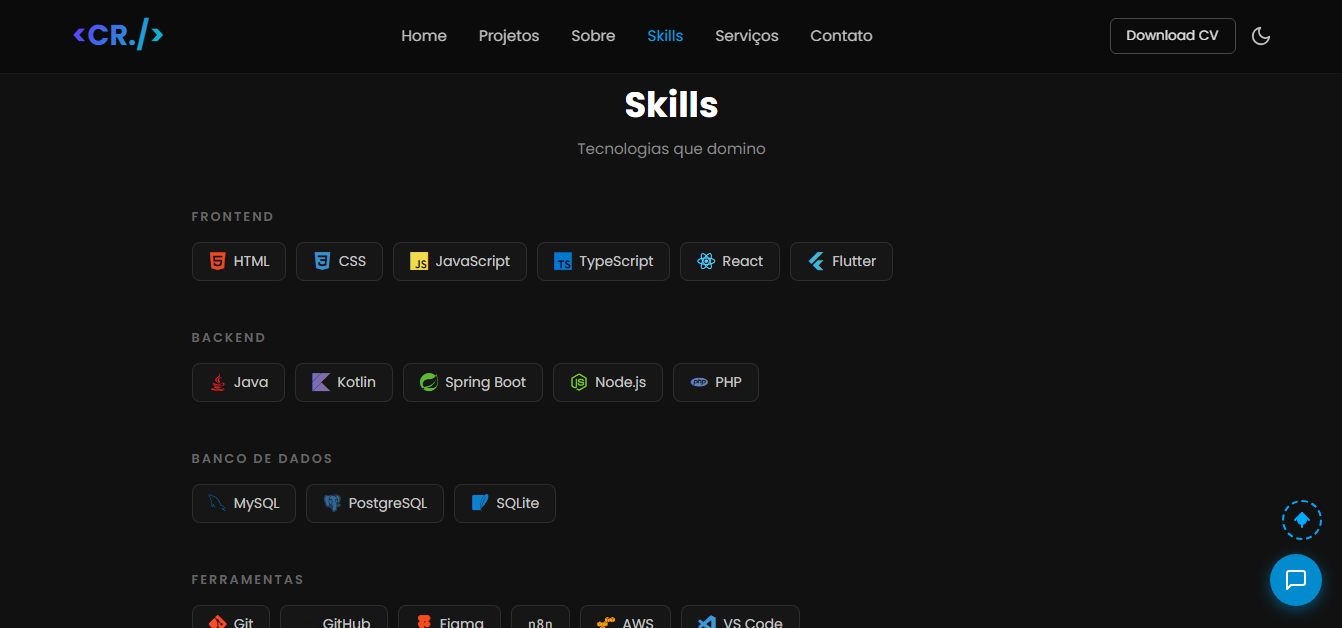This screenshot has width=1342, height=628.
Task: Go to the Contato section
Action: (841, 36)
